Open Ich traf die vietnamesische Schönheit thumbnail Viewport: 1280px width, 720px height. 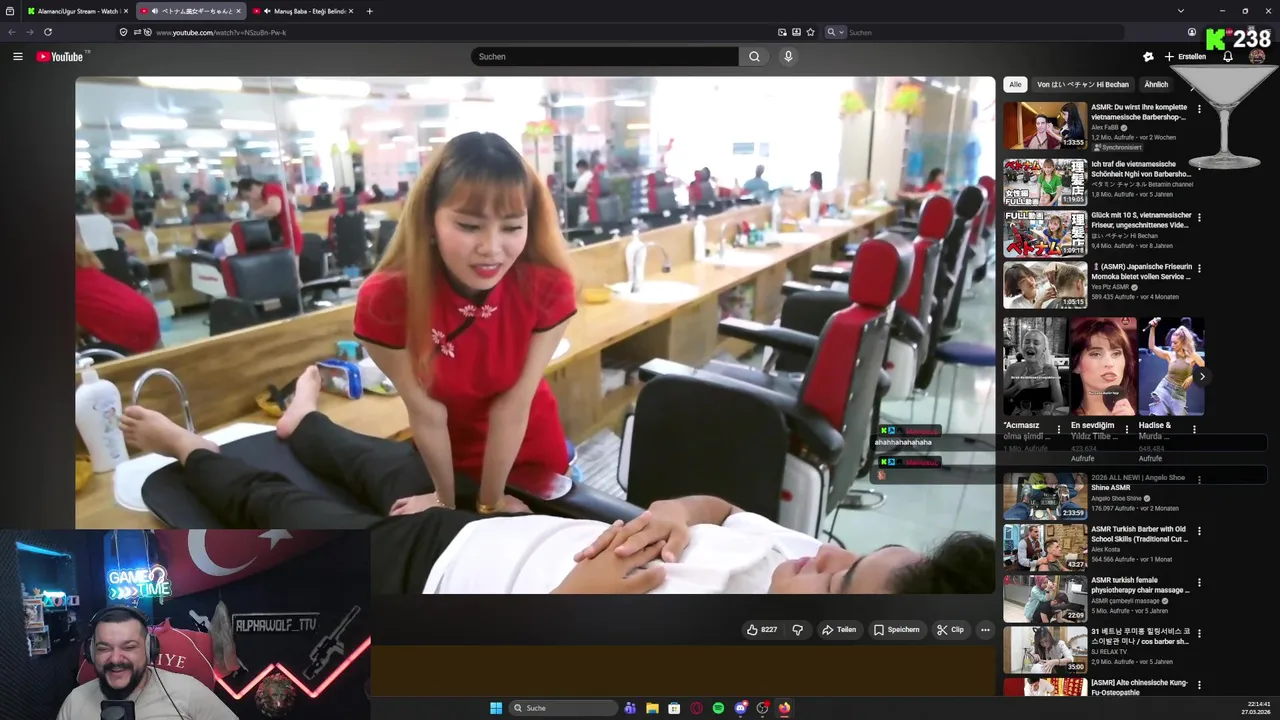pyautogui.click(x=1045, y=180)
